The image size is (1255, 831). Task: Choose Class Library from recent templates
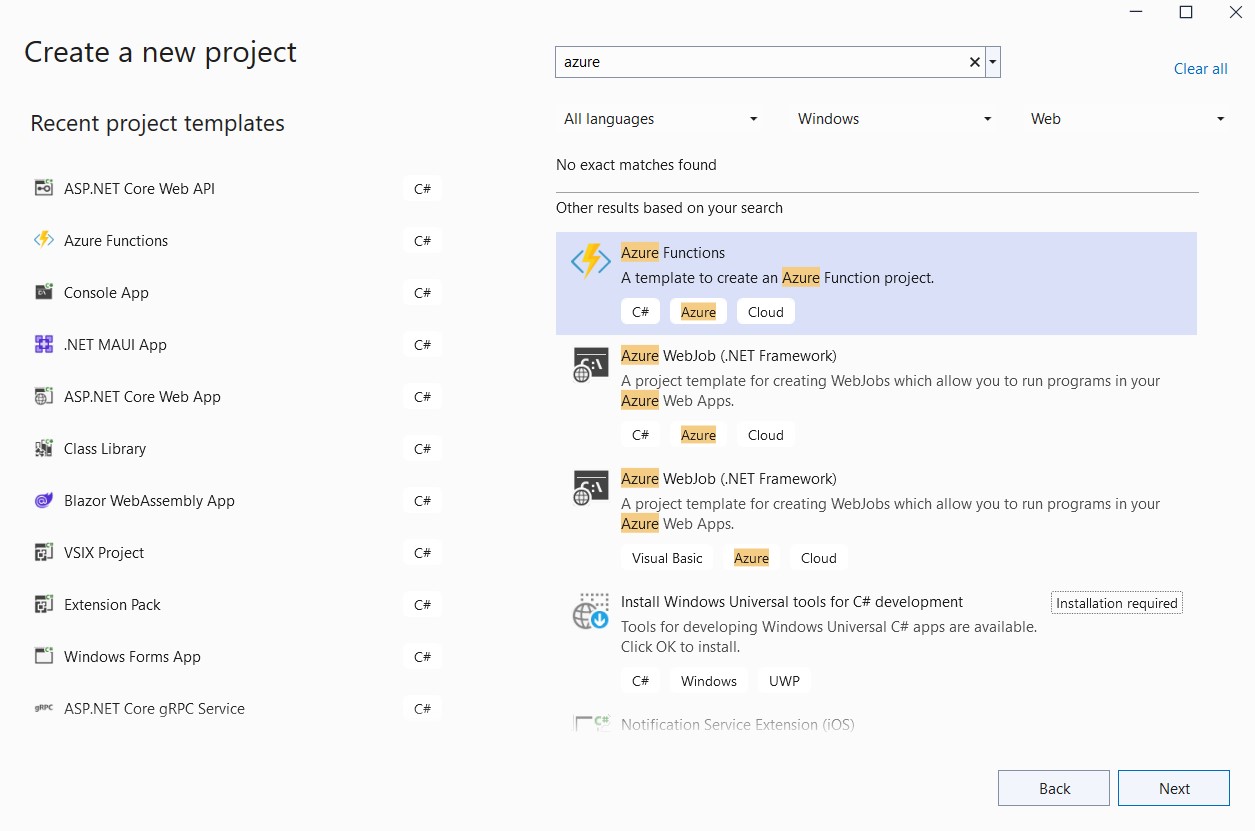click(238, 448)
